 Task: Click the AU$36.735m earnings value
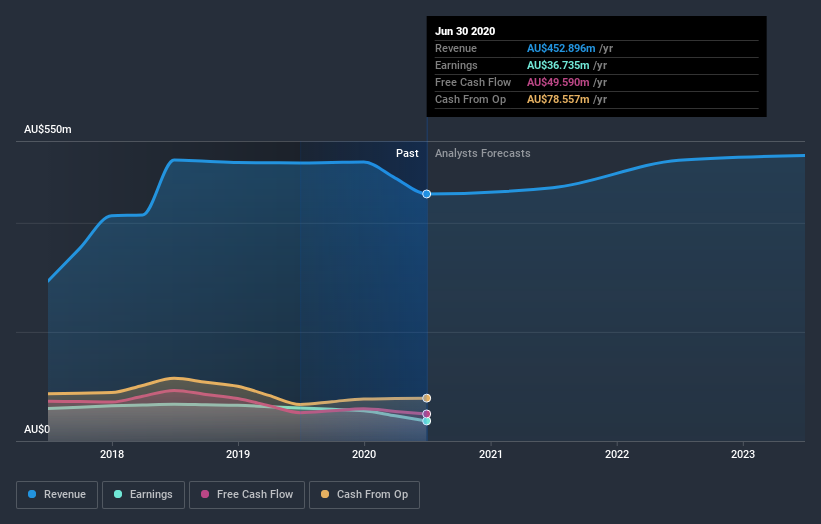[558, 65]
